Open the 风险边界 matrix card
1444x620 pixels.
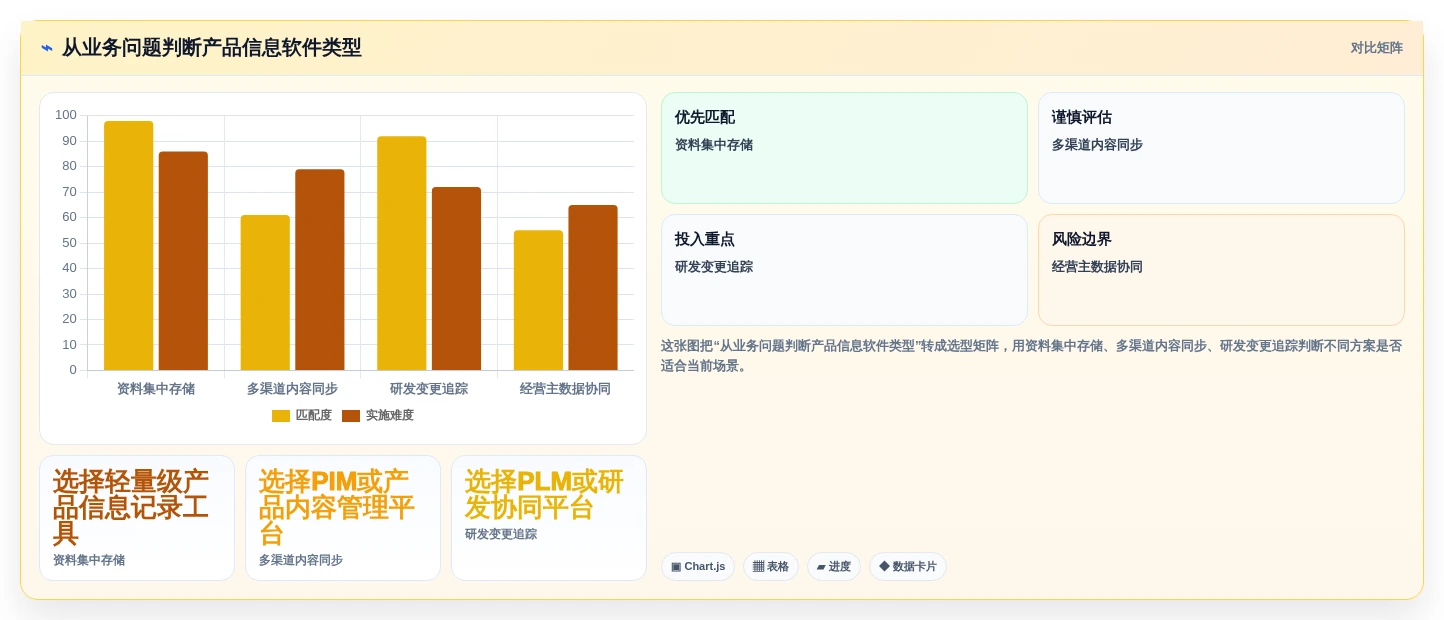coord(1221,270)
